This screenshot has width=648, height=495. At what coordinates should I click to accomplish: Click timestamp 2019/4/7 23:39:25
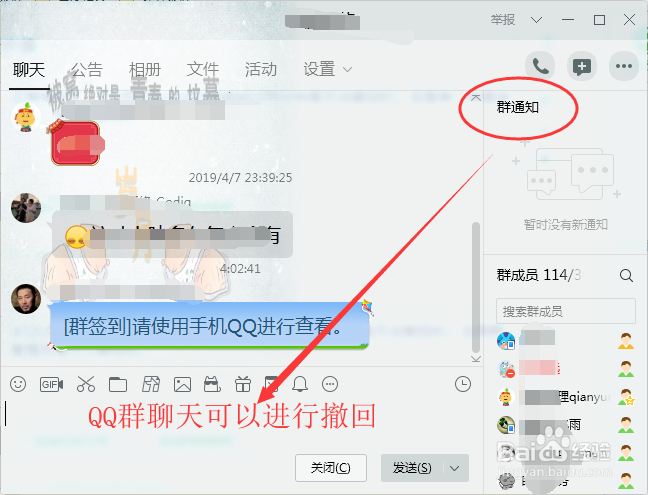click(240, 178)
